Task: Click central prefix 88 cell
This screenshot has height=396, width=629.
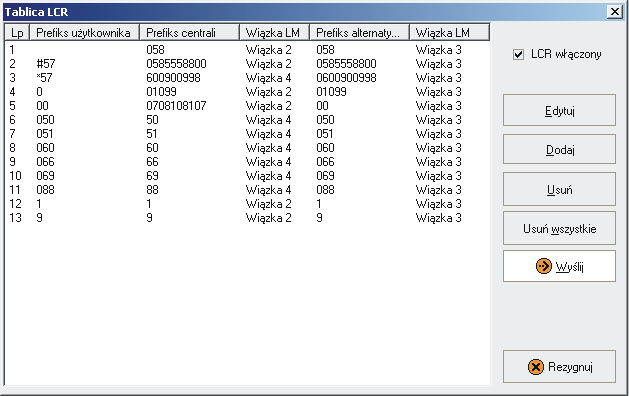Action: [x=152, y=190]
